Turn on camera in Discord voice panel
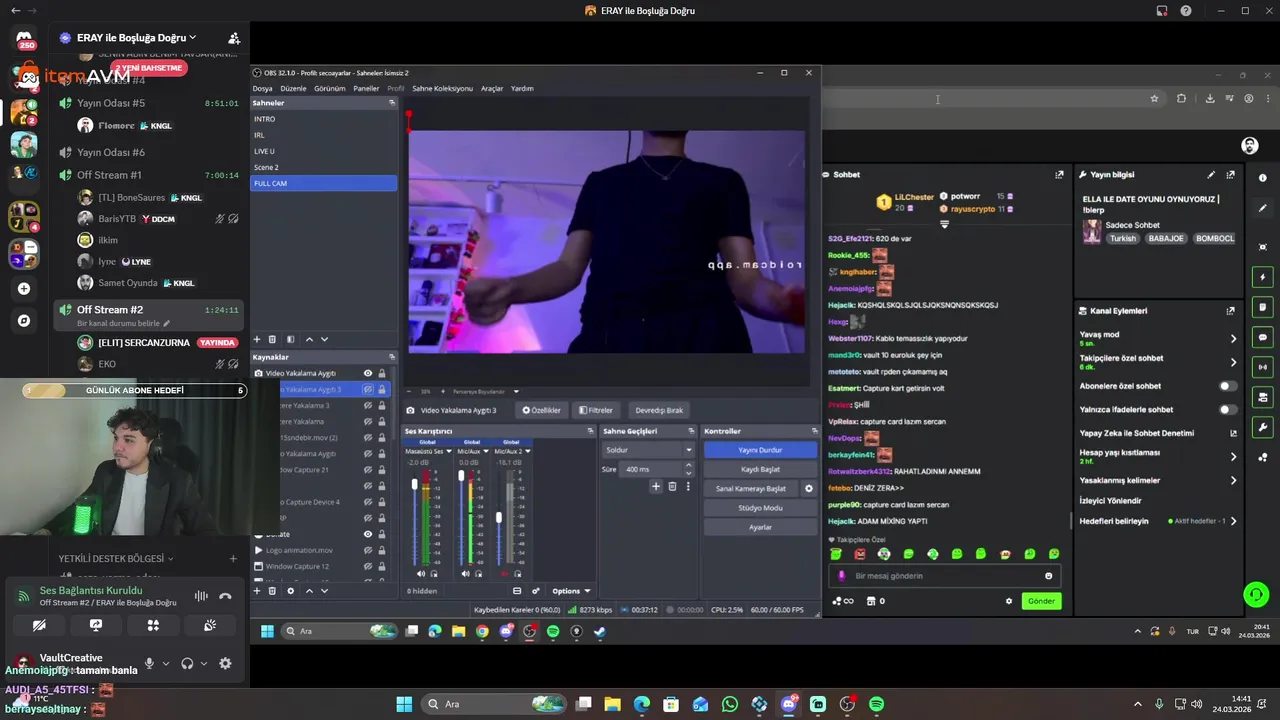 (39, 625)
